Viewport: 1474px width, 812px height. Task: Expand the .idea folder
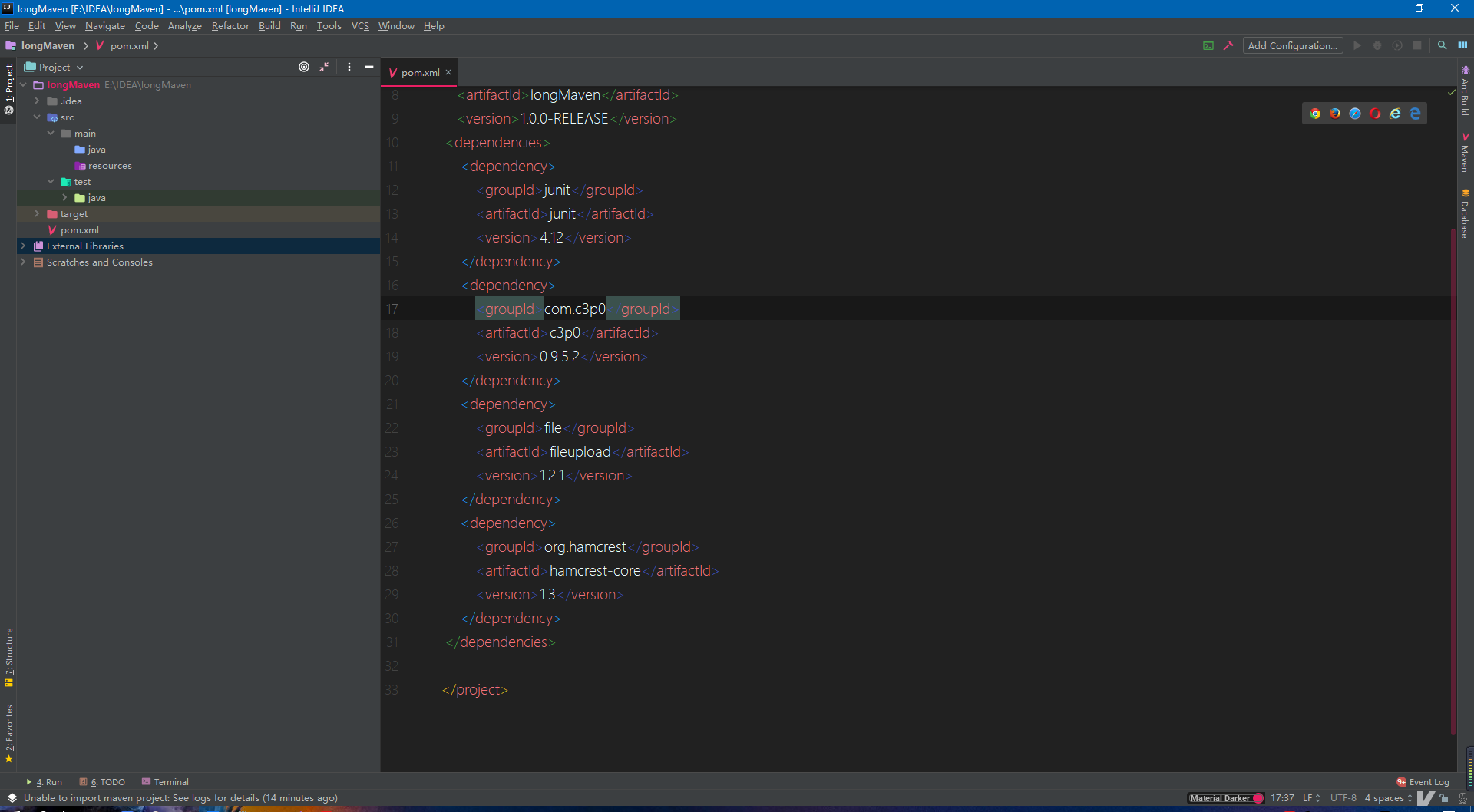click(37, 101)
